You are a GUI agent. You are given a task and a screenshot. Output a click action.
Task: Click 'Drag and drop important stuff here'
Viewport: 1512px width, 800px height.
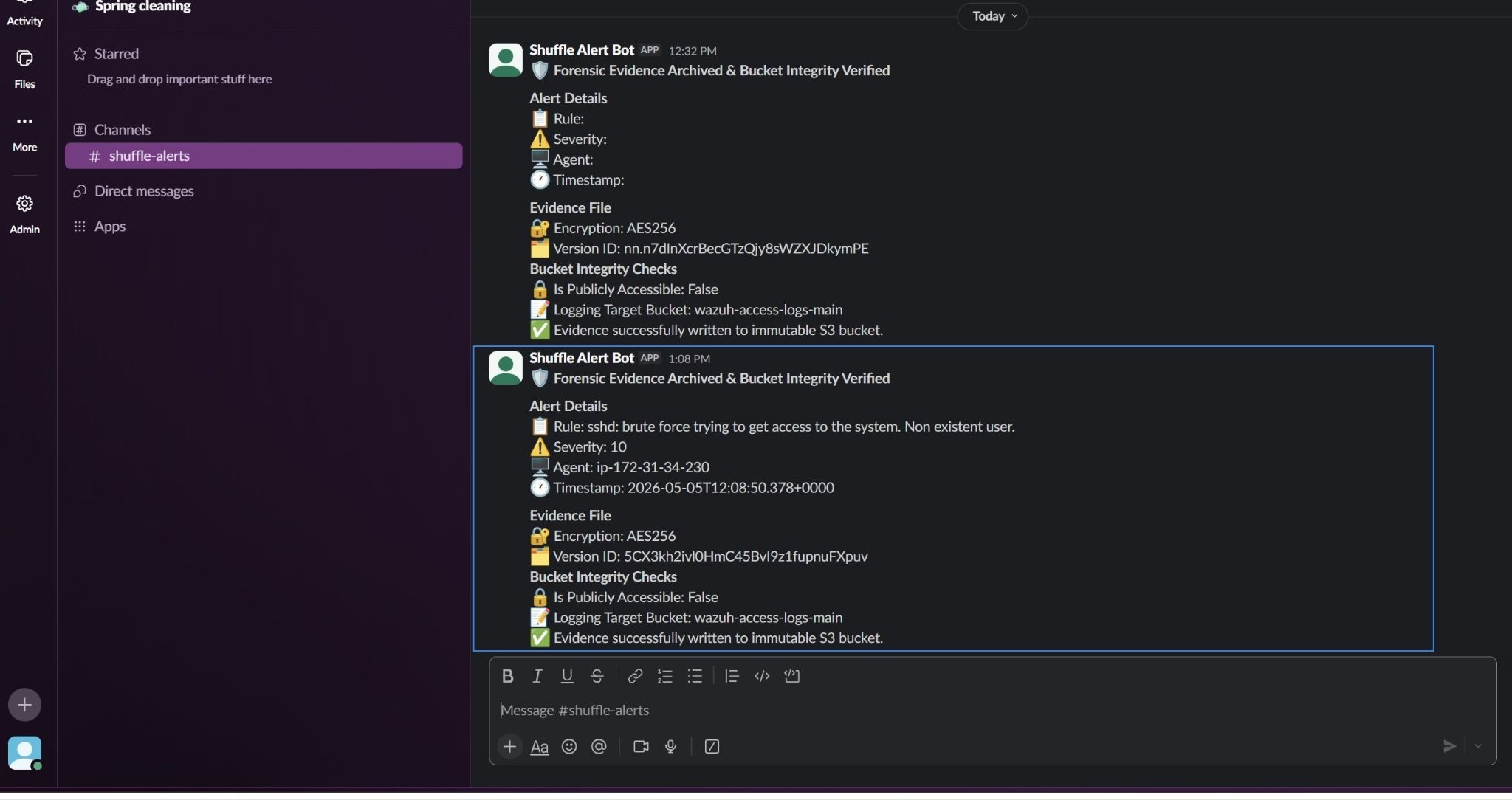[179, 79]
